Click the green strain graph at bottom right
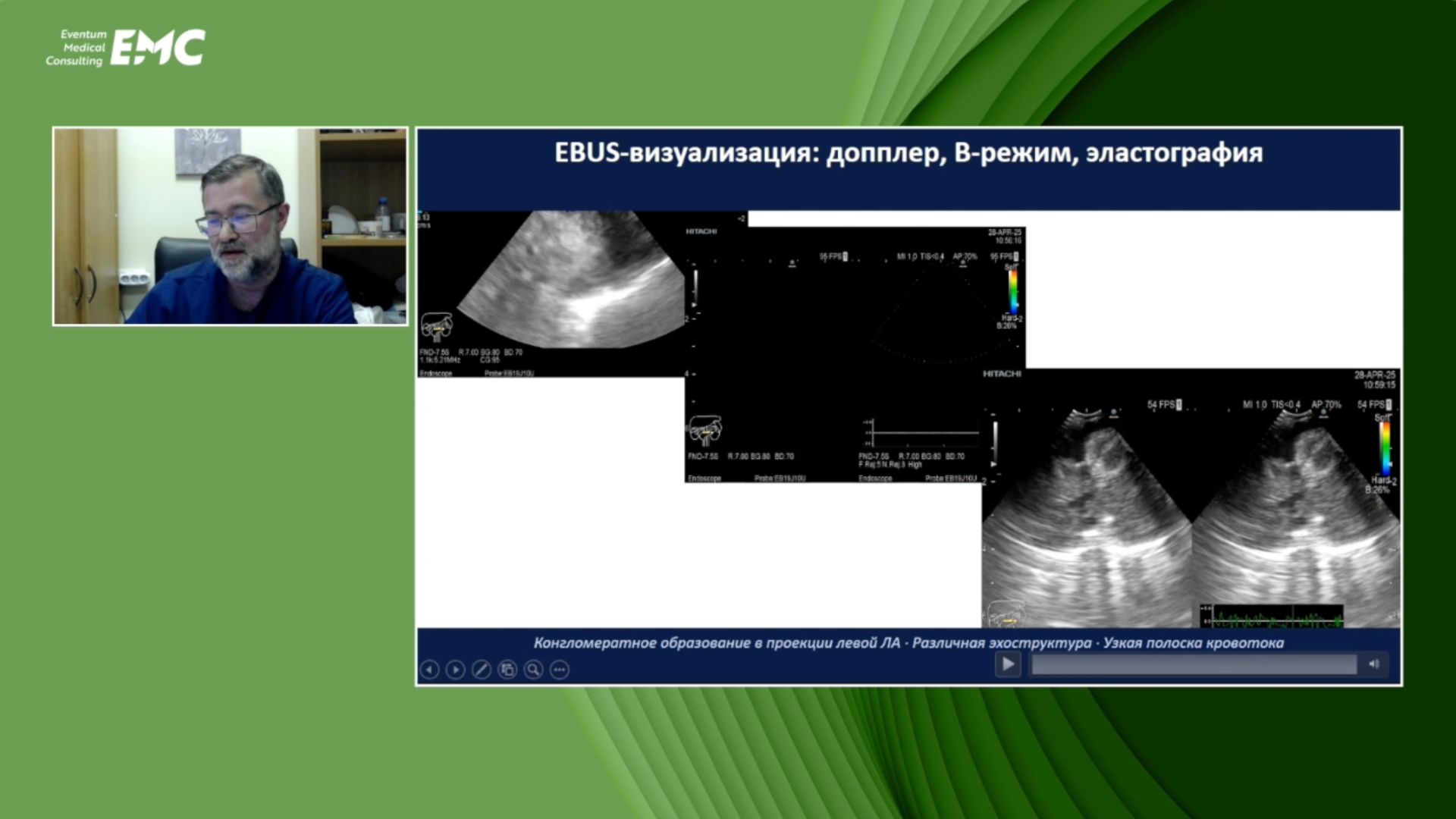The height and width of the screenshot is (819, 1456). pos(1272,616)
